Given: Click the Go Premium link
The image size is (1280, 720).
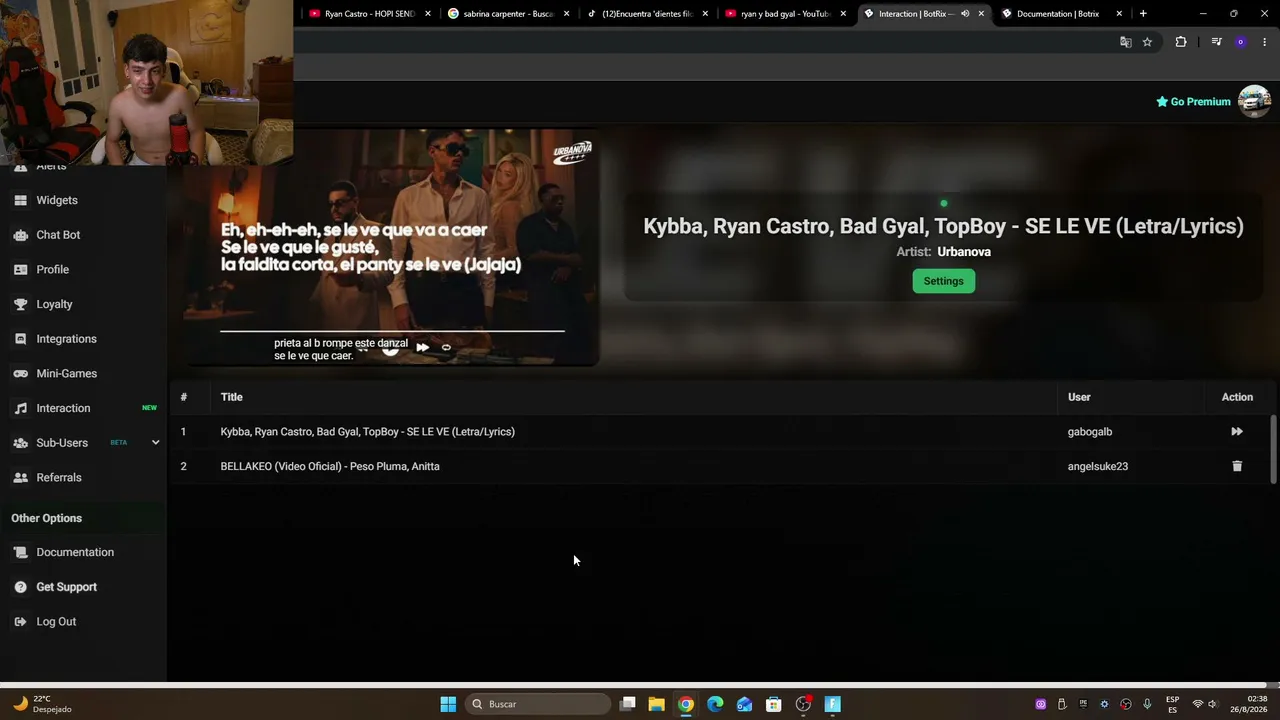Looking at the screenshot, I should (x=1193, y=102).
